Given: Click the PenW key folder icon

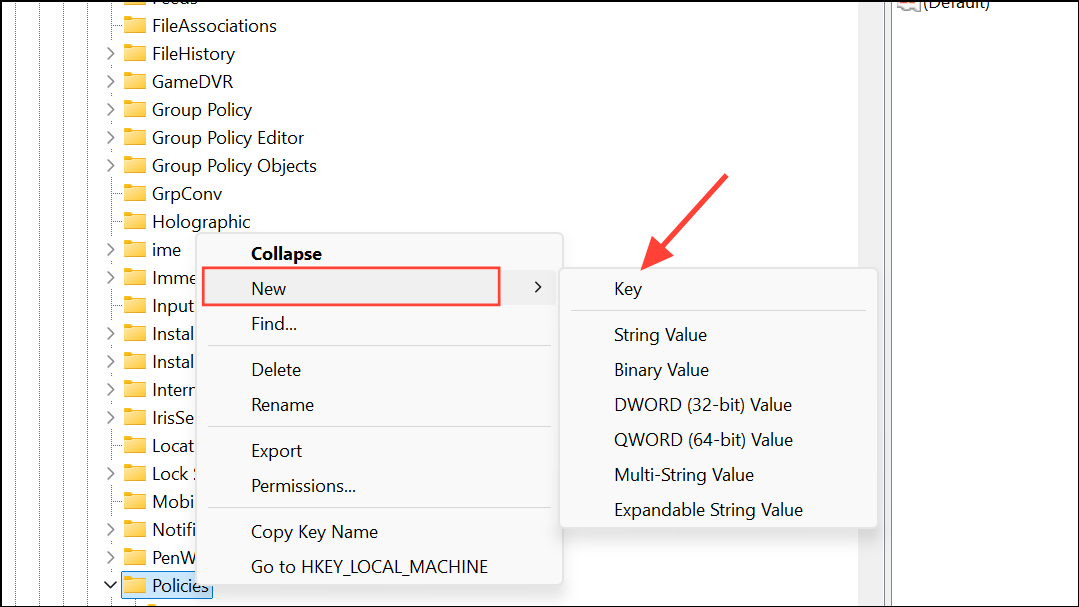Looking at the screenshot, I should coord(134,557).
